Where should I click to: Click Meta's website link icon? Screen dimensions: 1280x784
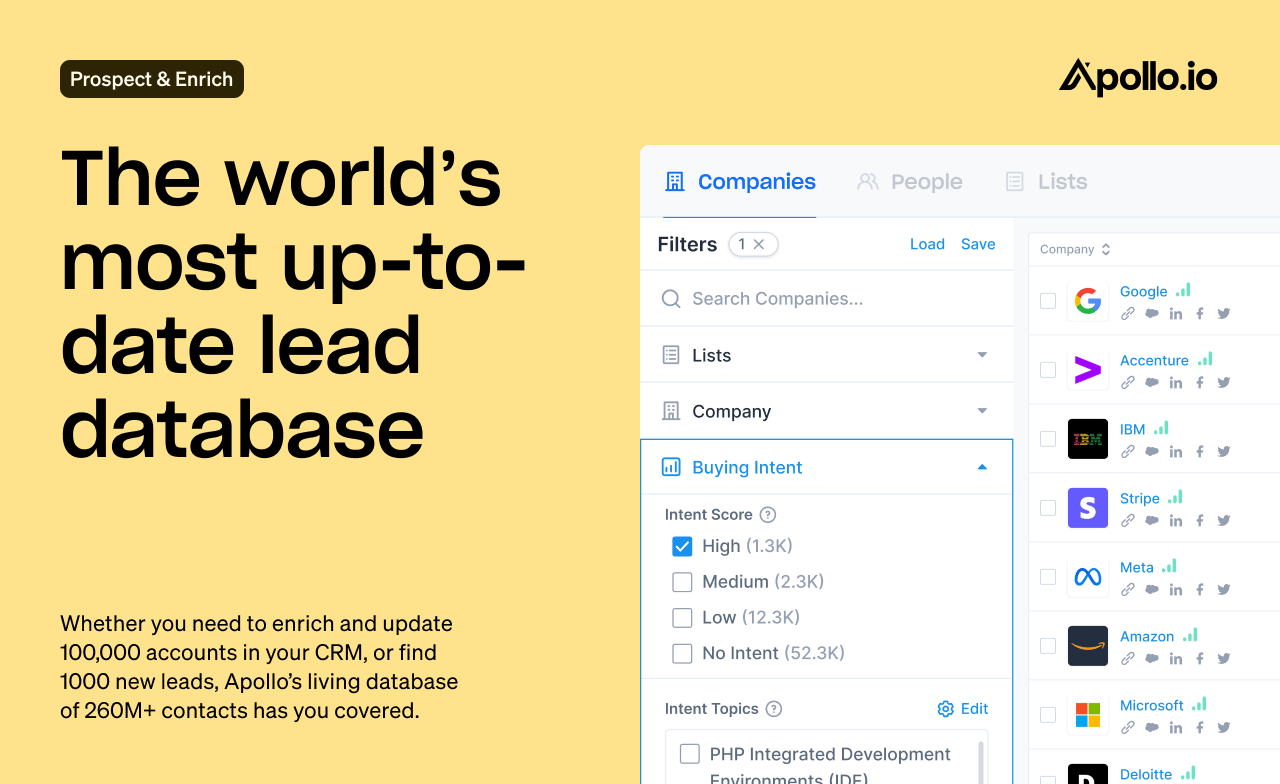coord(1128,589)
